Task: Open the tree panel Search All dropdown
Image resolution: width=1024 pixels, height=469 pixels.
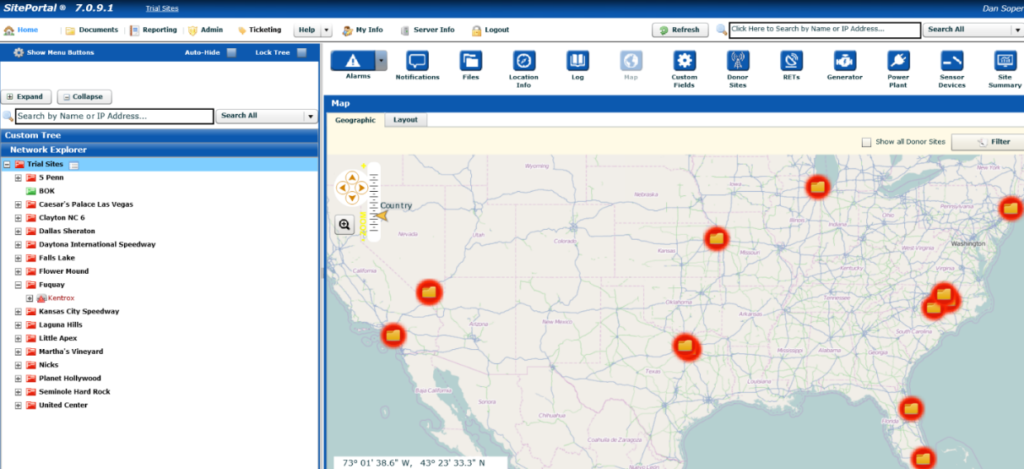Action: (310, 116)
